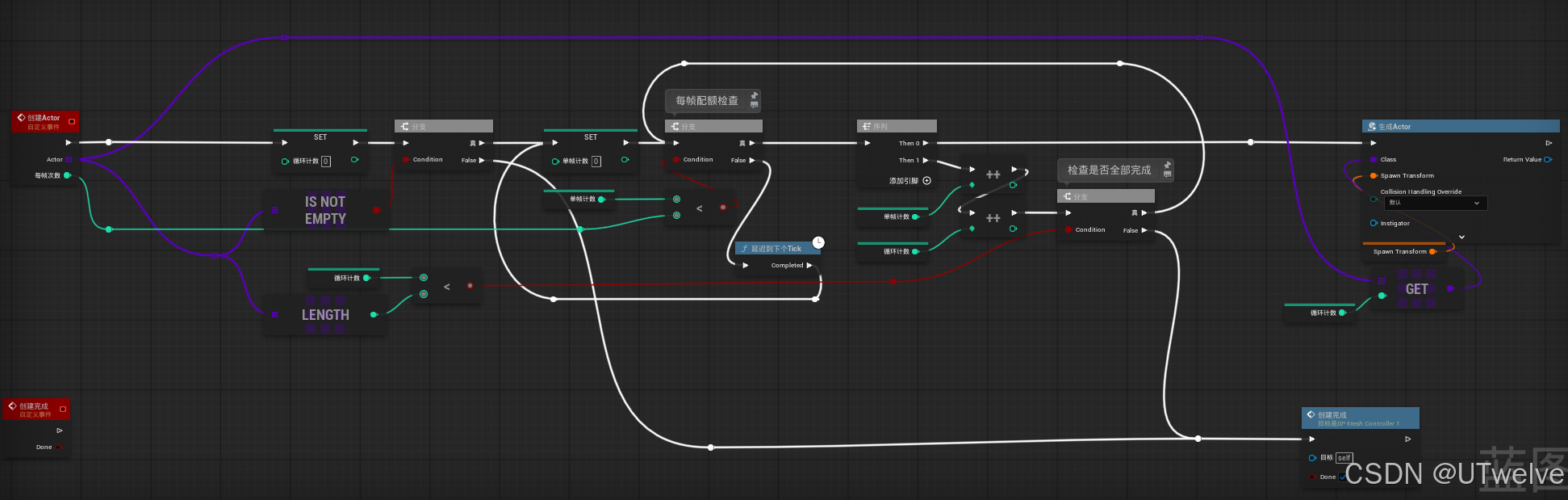Click the LENGTH node array input pin
The image size is (1568, 500).
pos(274,315)
